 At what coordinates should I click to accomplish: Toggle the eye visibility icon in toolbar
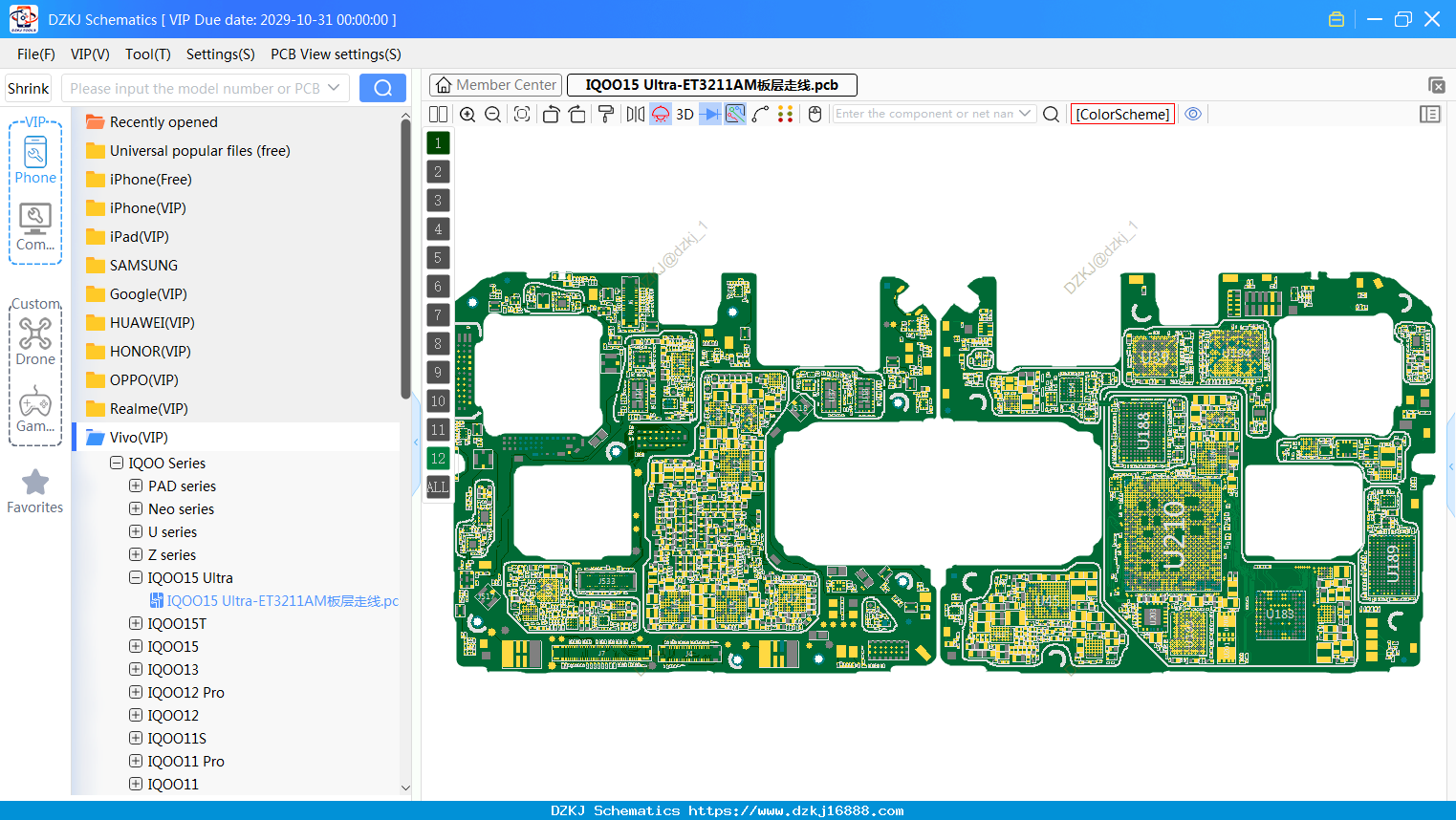tap(1193, 114)
